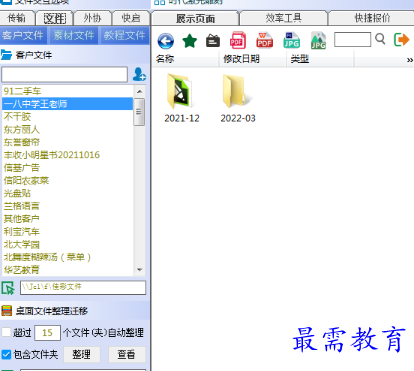Open the 2021-12 folder

[x=181, y=98]
